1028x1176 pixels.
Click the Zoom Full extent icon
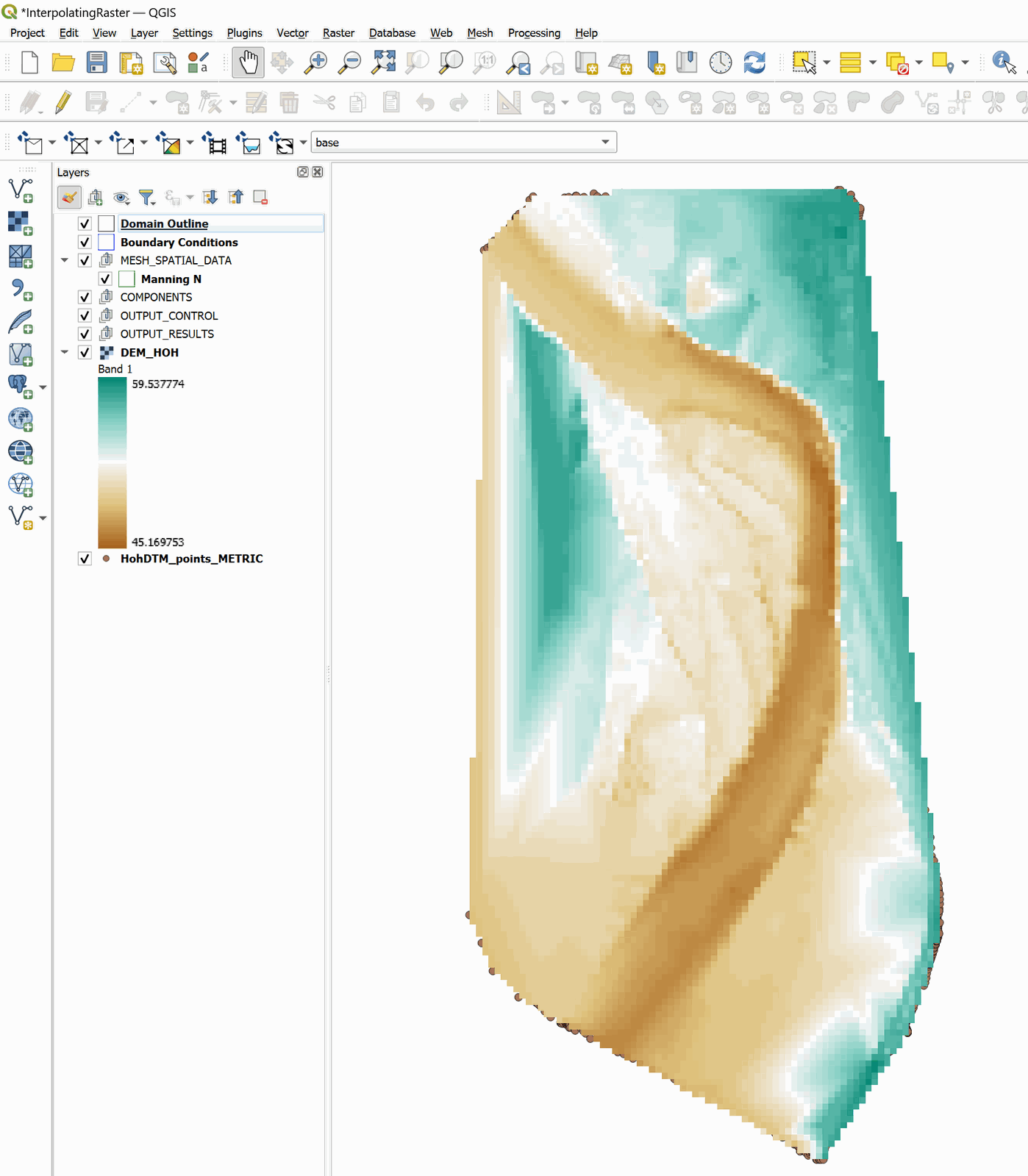coord(383,62)
